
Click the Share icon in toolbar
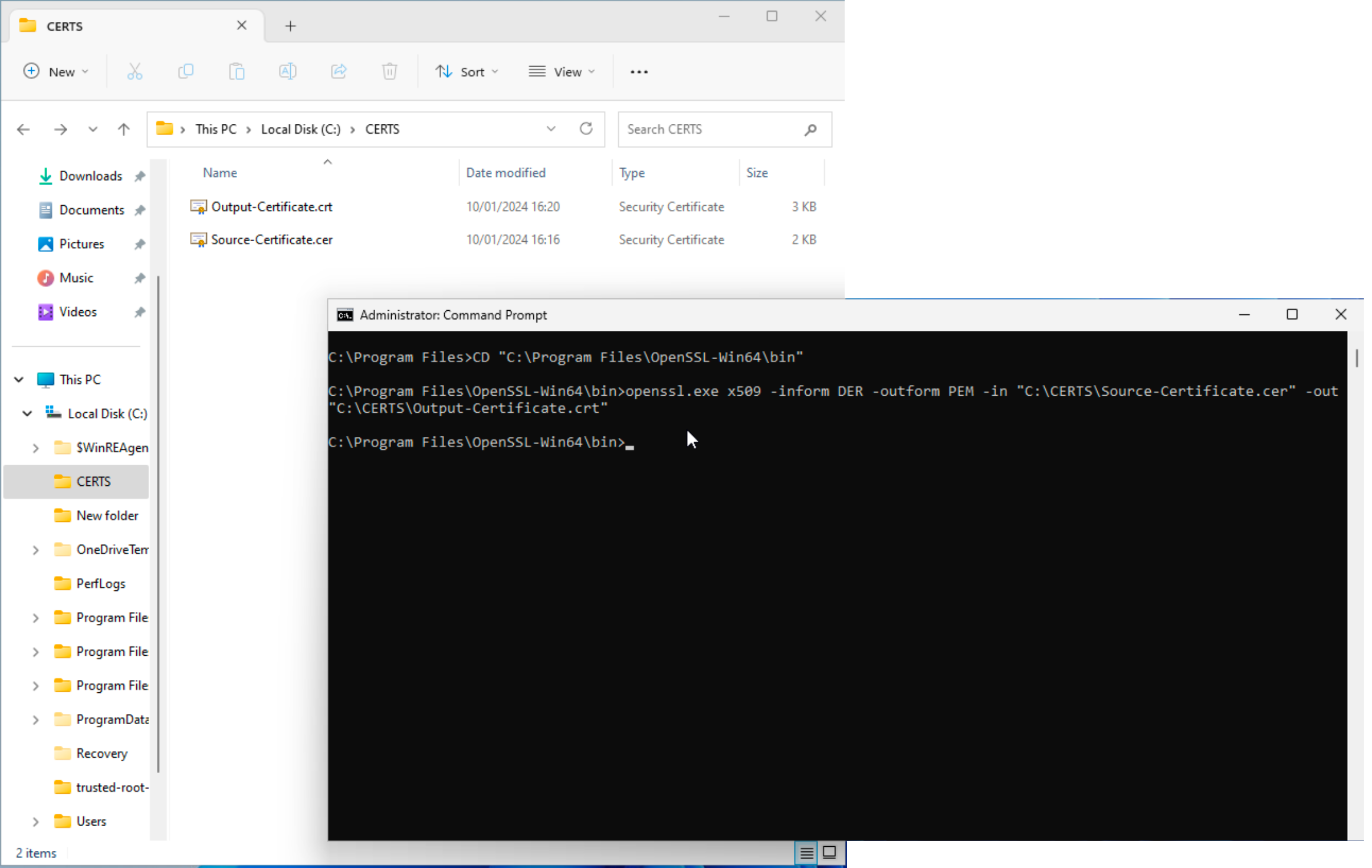[339, 72]
